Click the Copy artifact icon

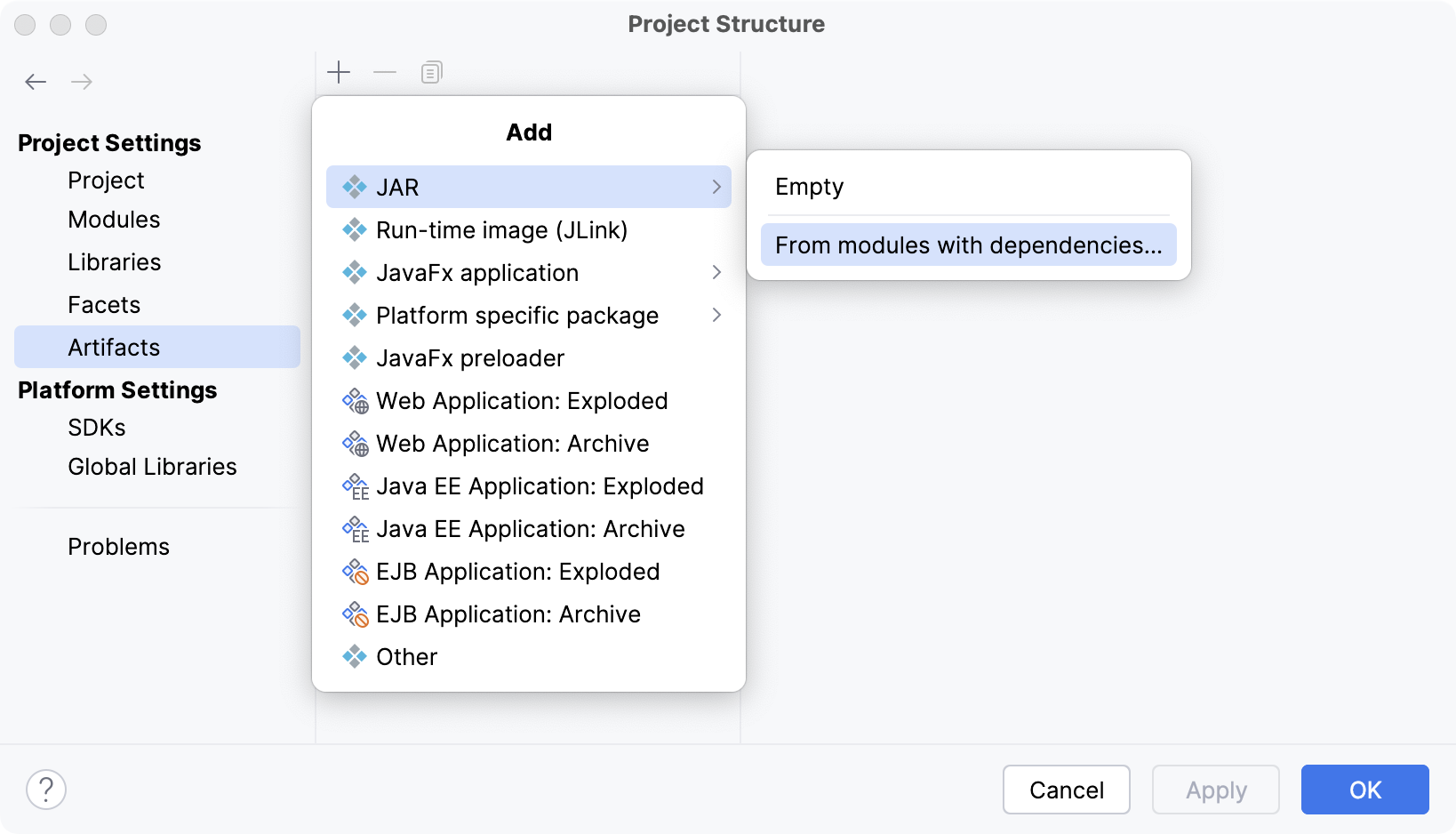tap(431, 72)
